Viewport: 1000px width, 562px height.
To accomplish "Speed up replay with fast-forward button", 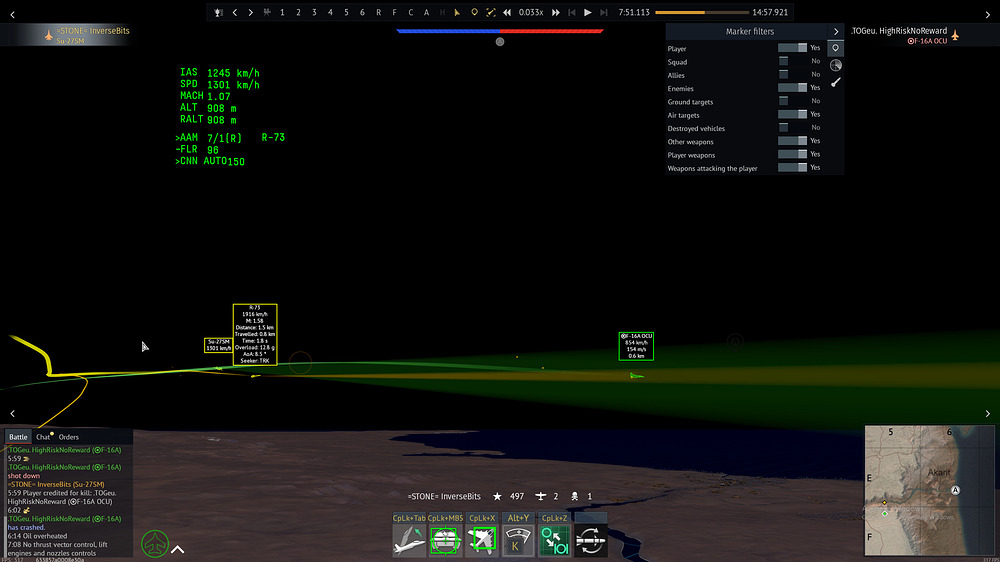I will pos(555,12).
